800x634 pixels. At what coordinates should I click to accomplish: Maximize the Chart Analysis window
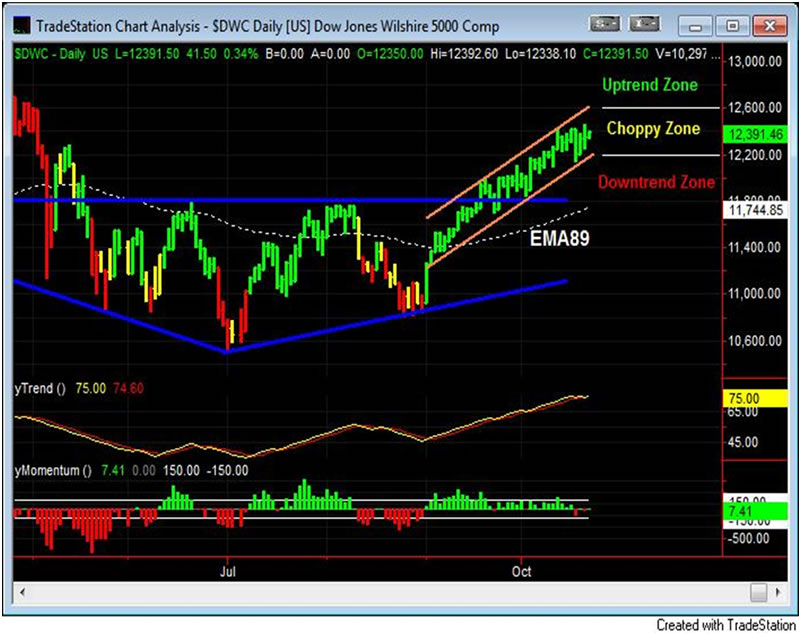tap(732, 26)
